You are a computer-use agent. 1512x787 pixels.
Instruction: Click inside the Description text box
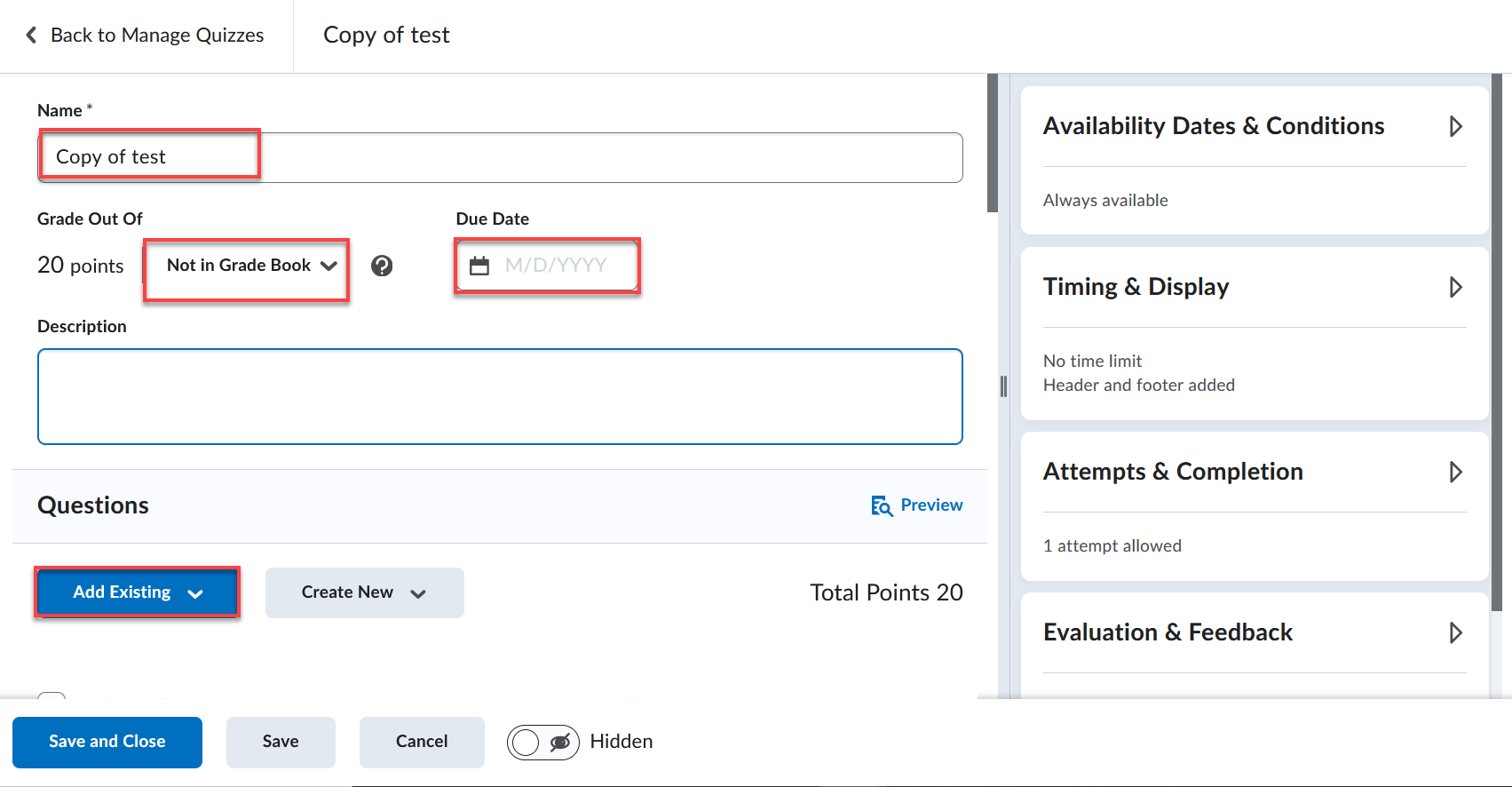tap(500, 396)
